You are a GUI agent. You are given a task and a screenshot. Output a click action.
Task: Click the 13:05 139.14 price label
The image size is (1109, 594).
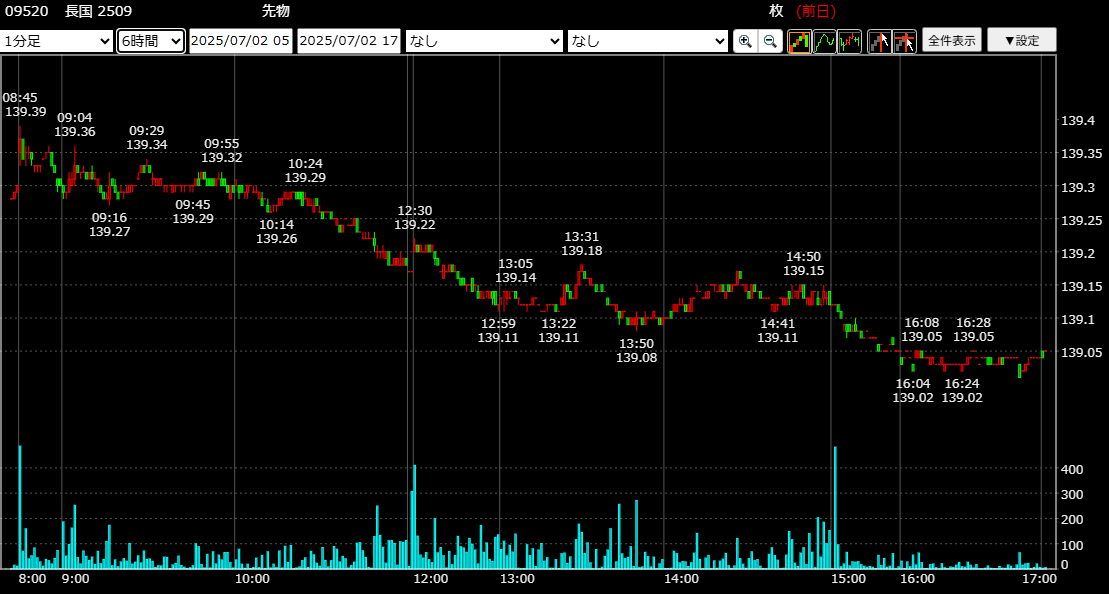516,271
